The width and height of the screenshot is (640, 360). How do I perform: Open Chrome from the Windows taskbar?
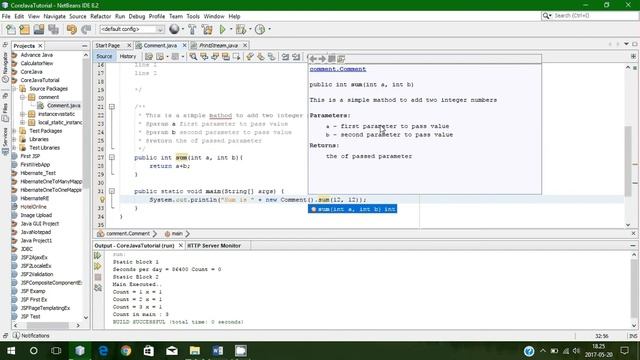point(126,351)
